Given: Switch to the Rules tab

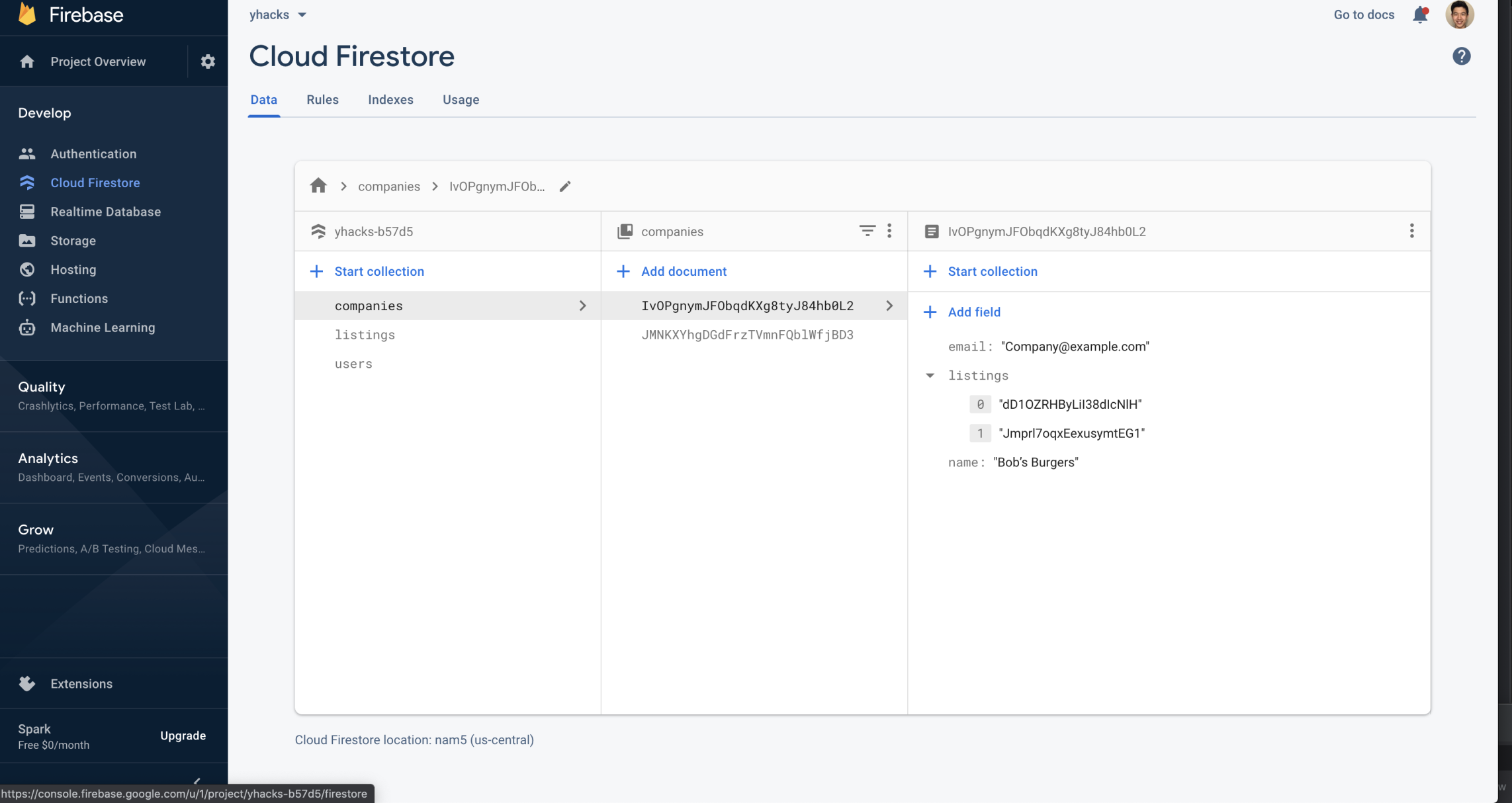Looking at the screenshot, I should [x=322, y=100].
